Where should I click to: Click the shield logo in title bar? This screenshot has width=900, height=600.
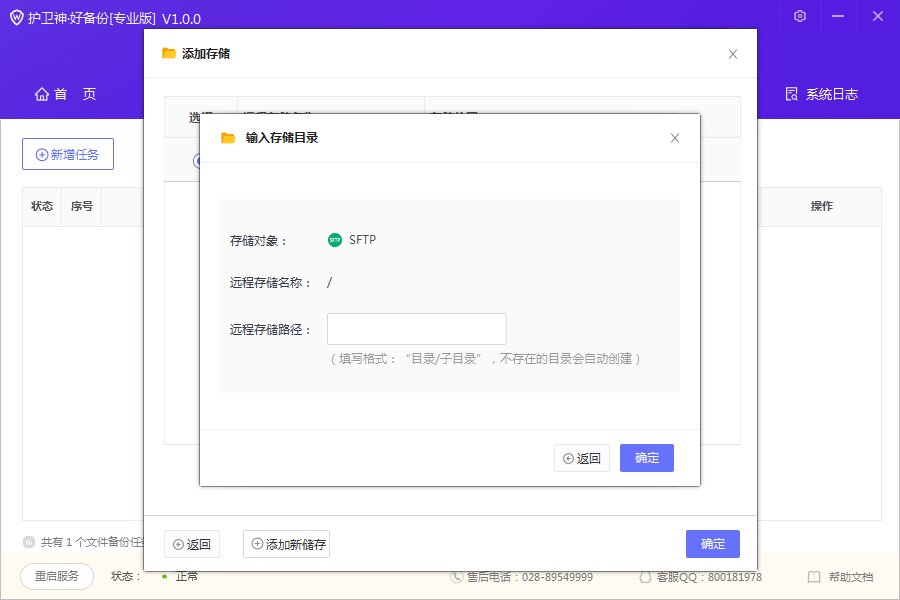[x=17, y=18]
